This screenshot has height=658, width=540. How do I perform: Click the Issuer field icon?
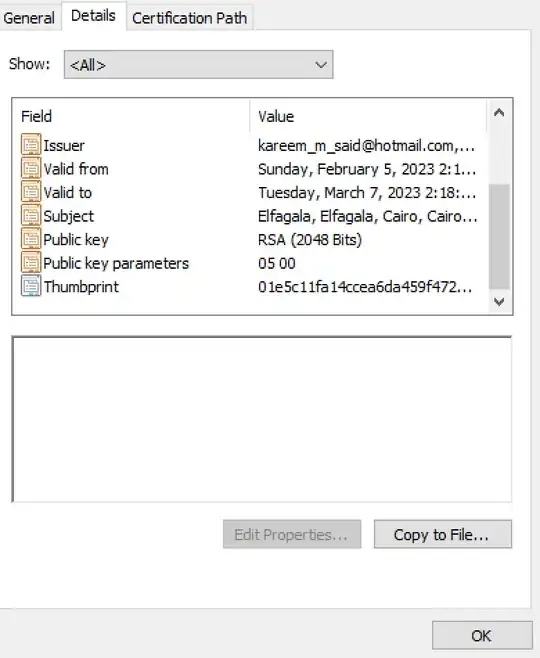(31, 145)
